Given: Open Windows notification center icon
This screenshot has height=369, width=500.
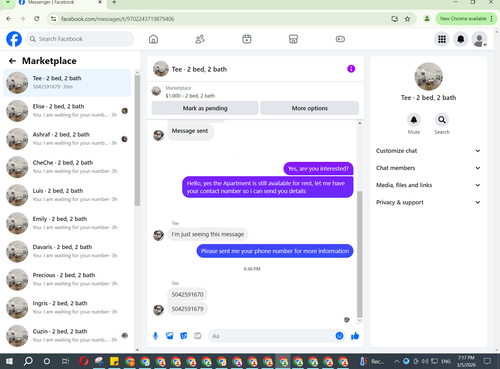Looking at the screenshot, I should [x=487, y=361].
